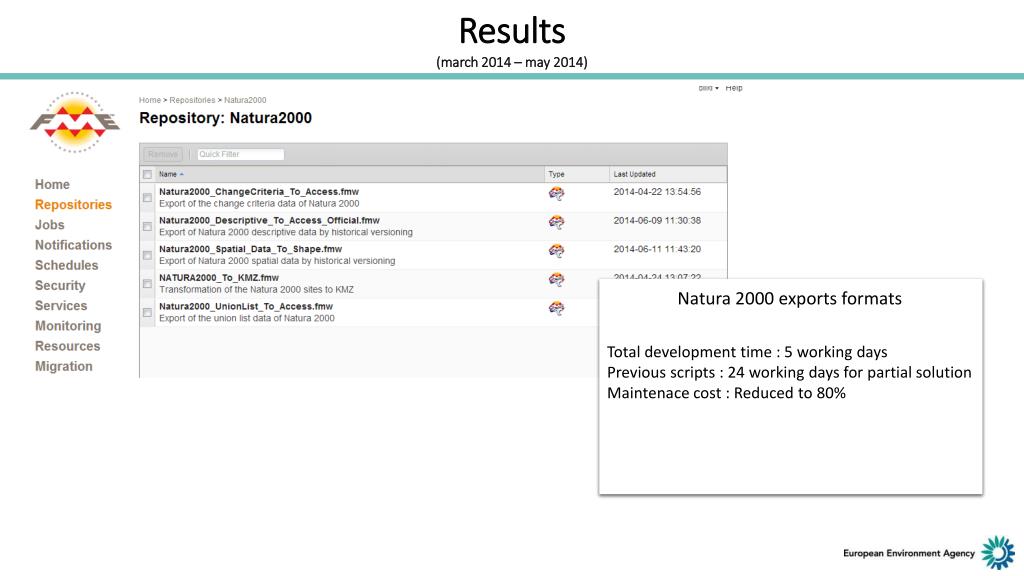Open Natura2000_Spatial_Data_To_Shape.fmw workspace
1024x576 pixels.
(x=250, y=249)
